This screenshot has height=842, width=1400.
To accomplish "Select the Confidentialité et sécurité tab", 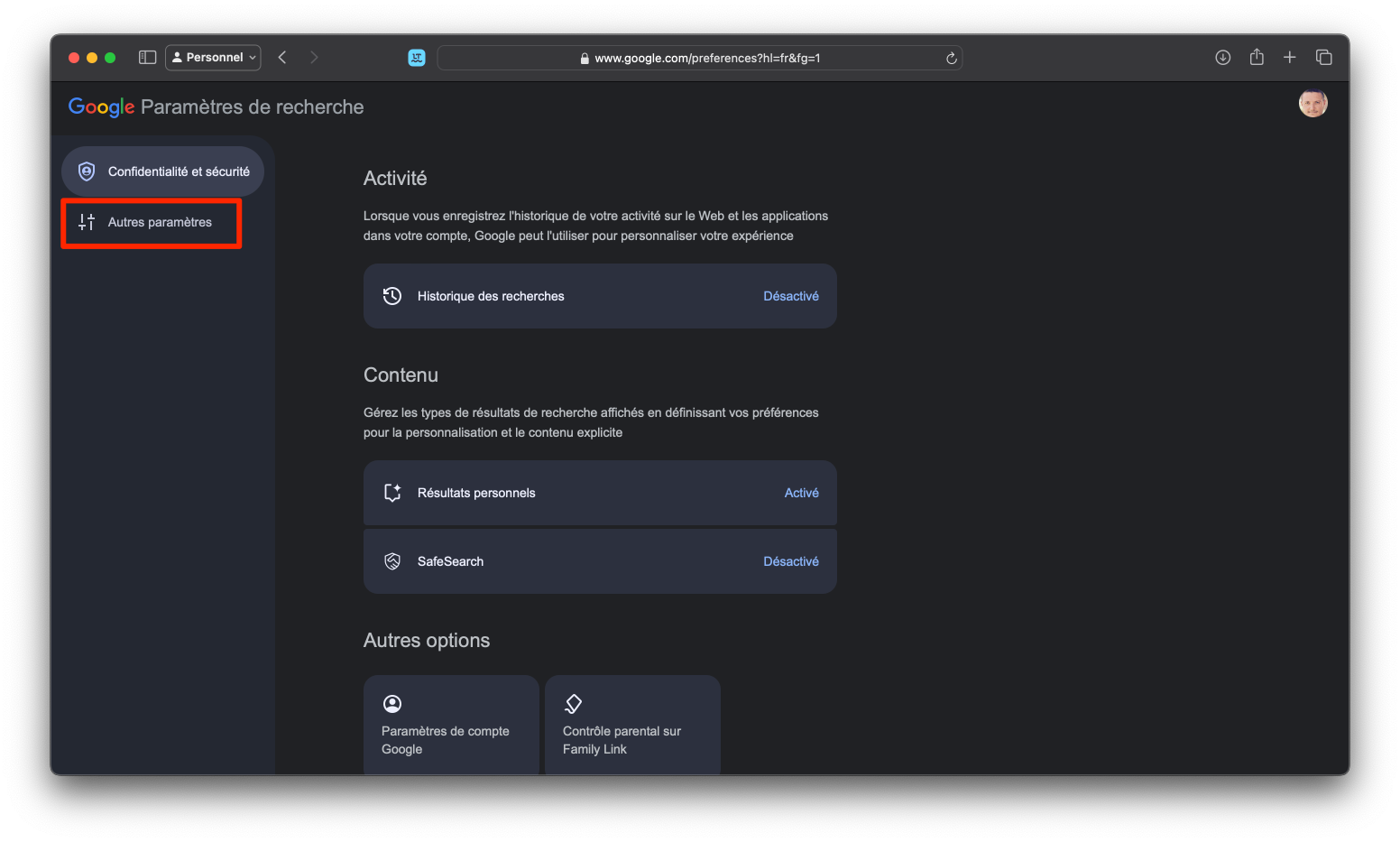I will pos(162,171).
